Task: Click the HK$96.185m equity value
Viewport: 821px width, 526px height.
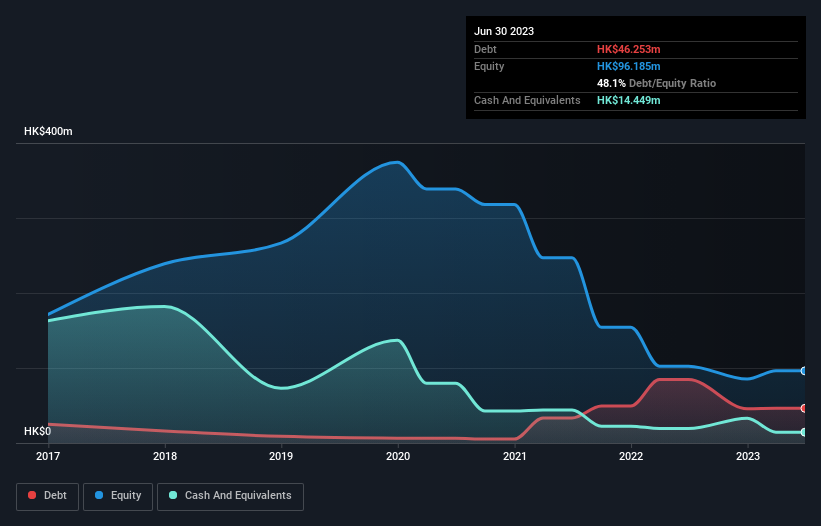Action: click(x=628, y=66)
